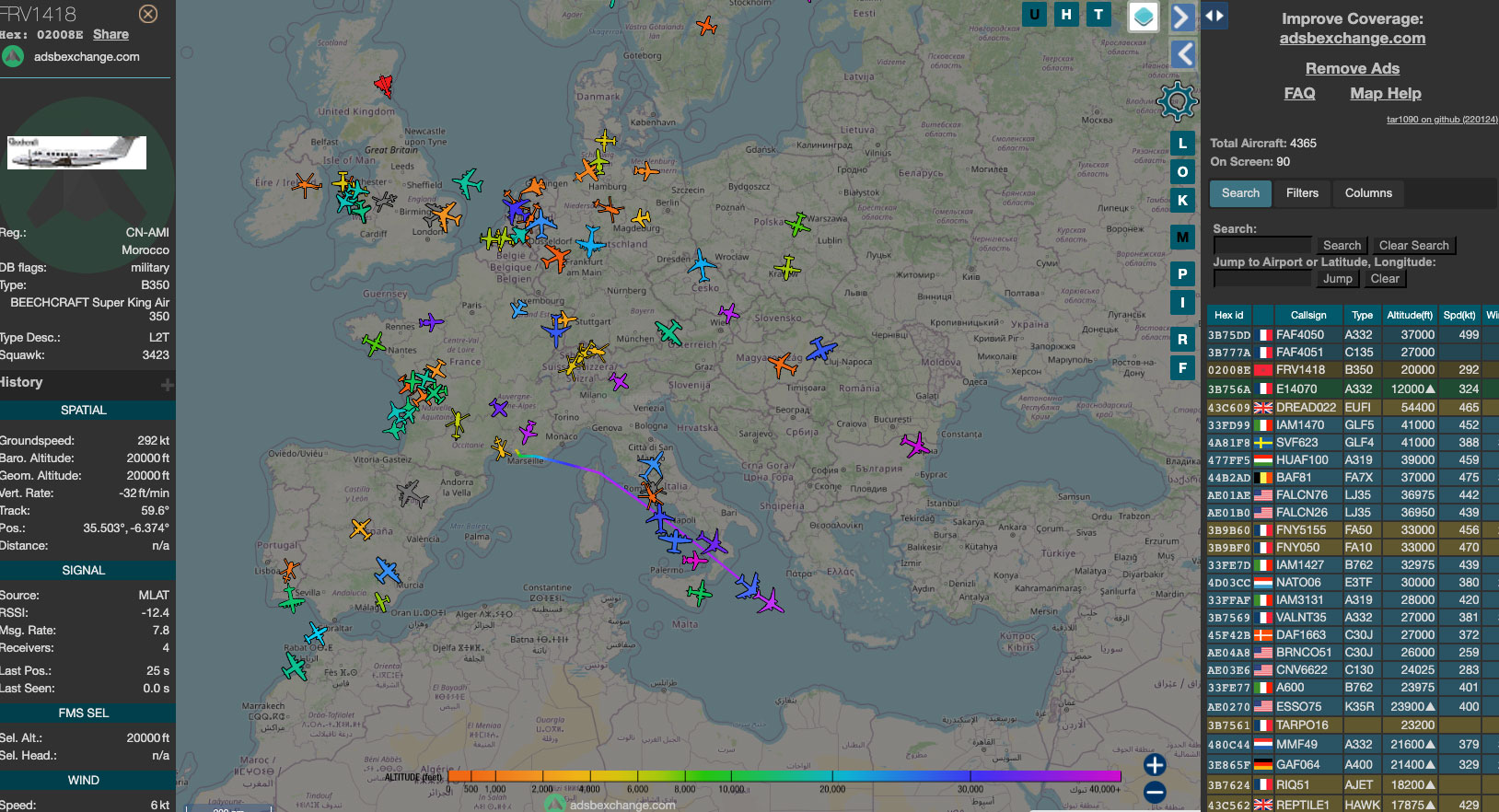Select the REPTILE1 row in table
This screenshot has width=1499, height=812.
1353,805
